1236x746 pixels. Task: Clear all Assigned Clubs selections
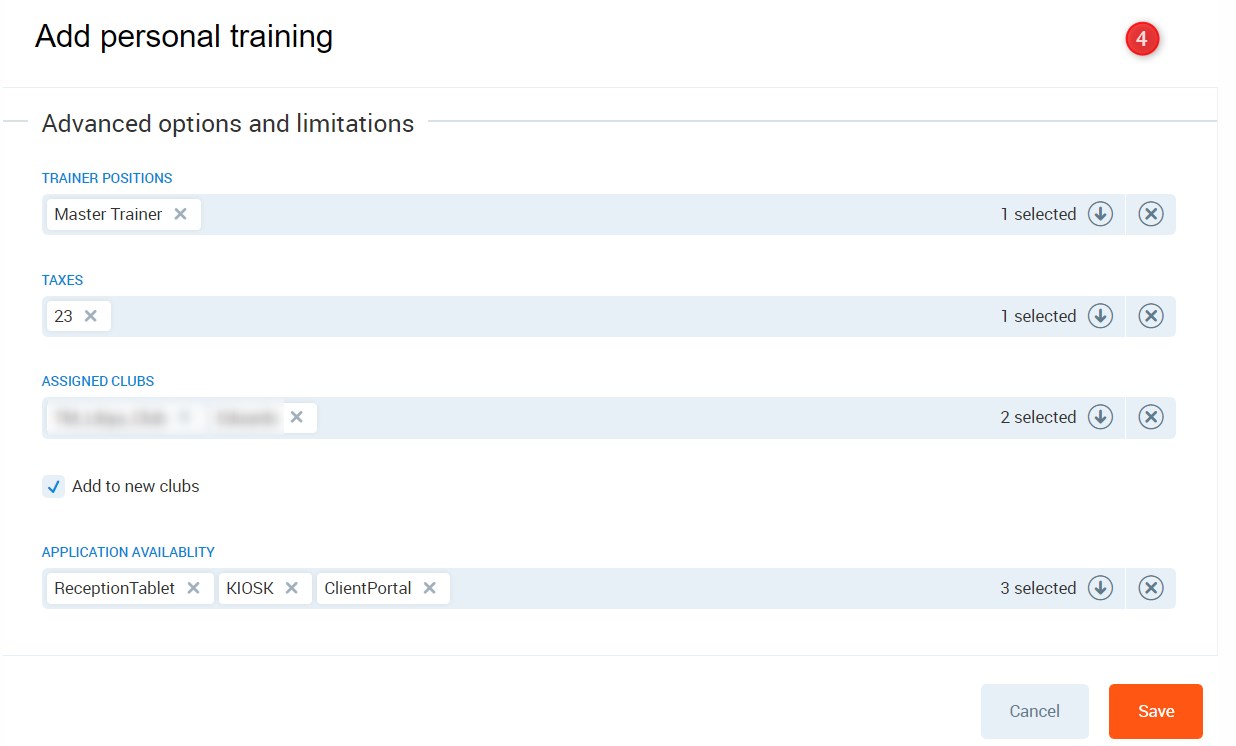(x=1151, y=417)
